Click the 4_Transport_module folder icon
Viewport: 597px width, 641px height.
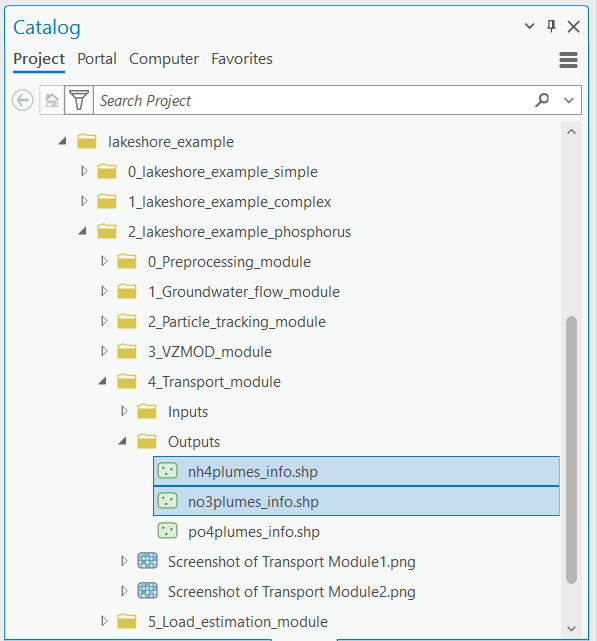pos(127,381)
